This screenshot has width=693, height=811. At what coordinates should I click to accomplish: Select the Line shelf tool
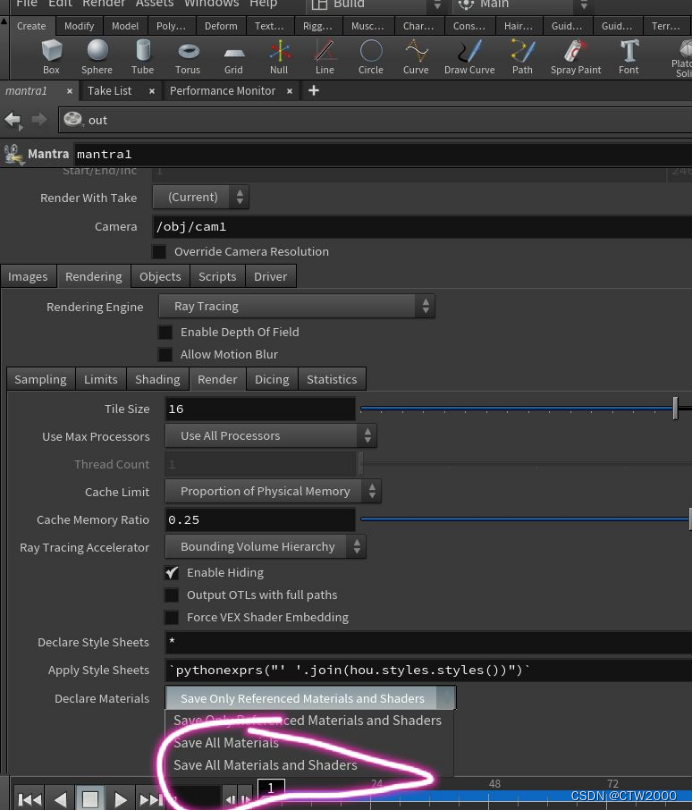(325, 57)
